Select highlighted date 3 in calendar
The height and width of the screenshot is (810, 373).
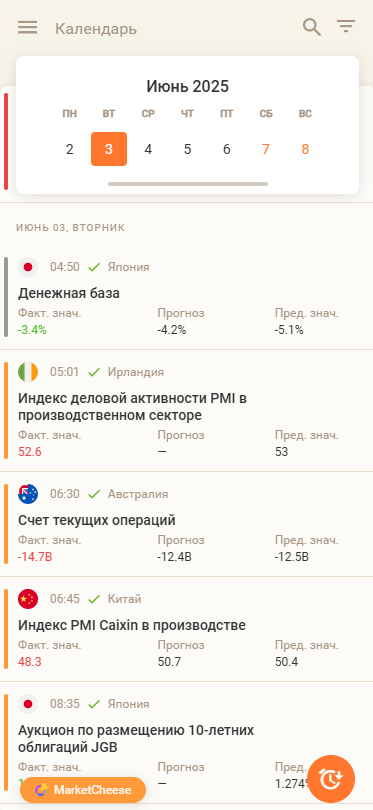[x=109, y=149]
